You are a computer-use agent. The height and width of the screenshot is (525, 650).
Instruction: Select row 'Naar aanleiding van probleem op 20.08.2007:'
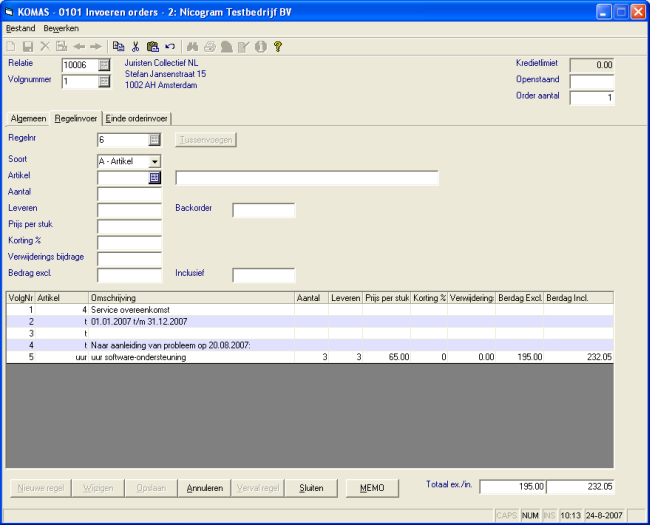tap(310, 345)
